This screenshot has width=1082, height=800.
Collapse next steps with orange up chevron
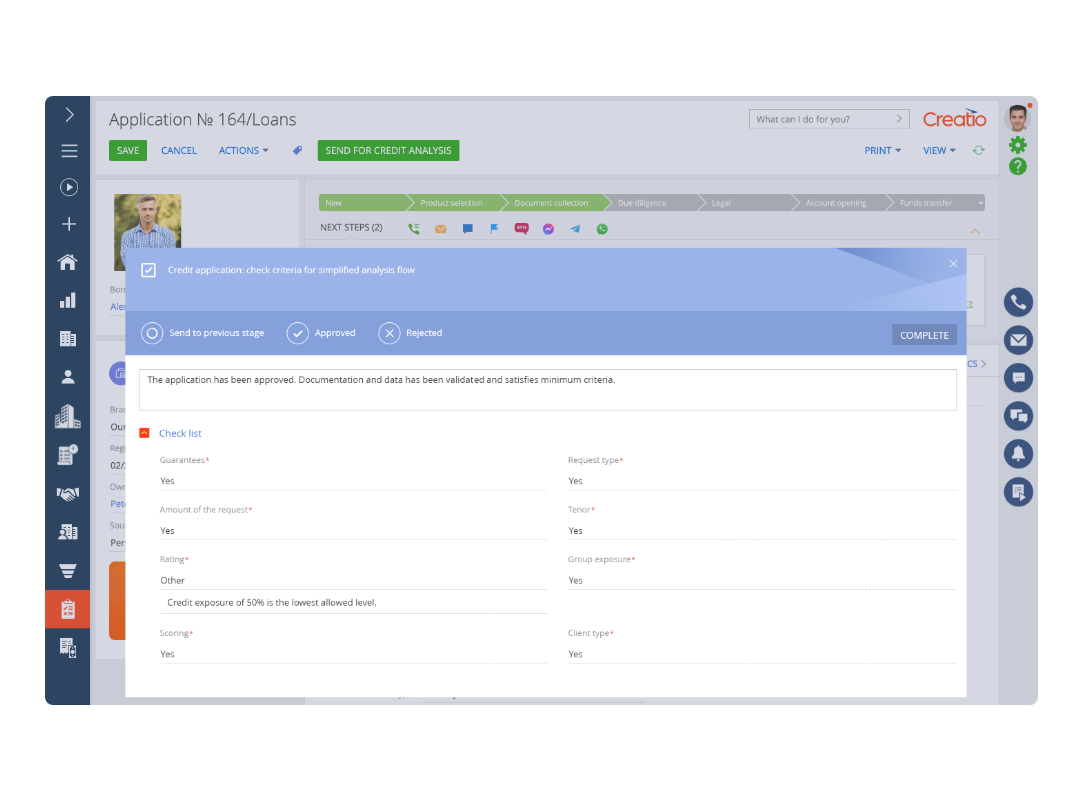[x=975, y=231]
